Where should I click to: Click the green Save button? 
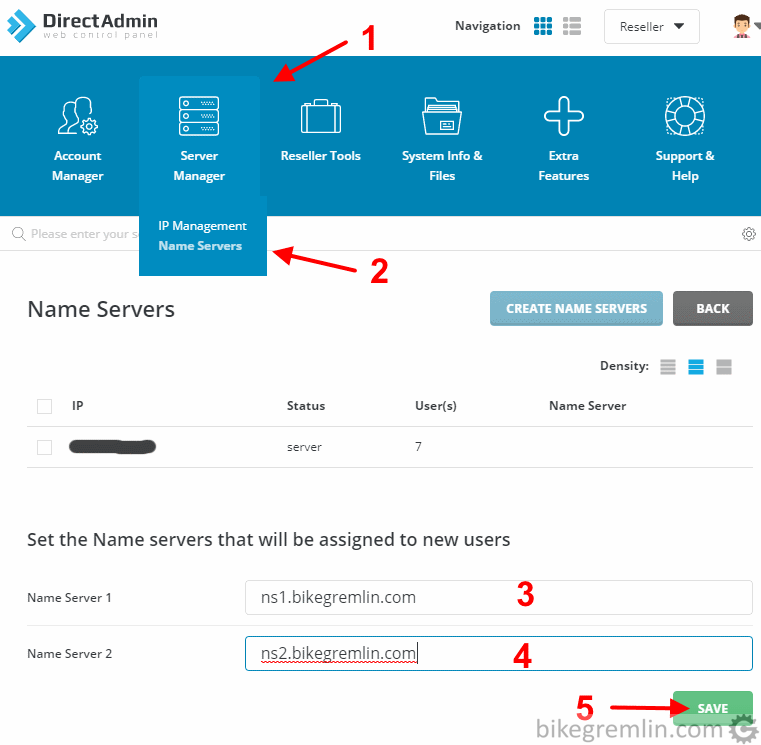click(712, 709)
